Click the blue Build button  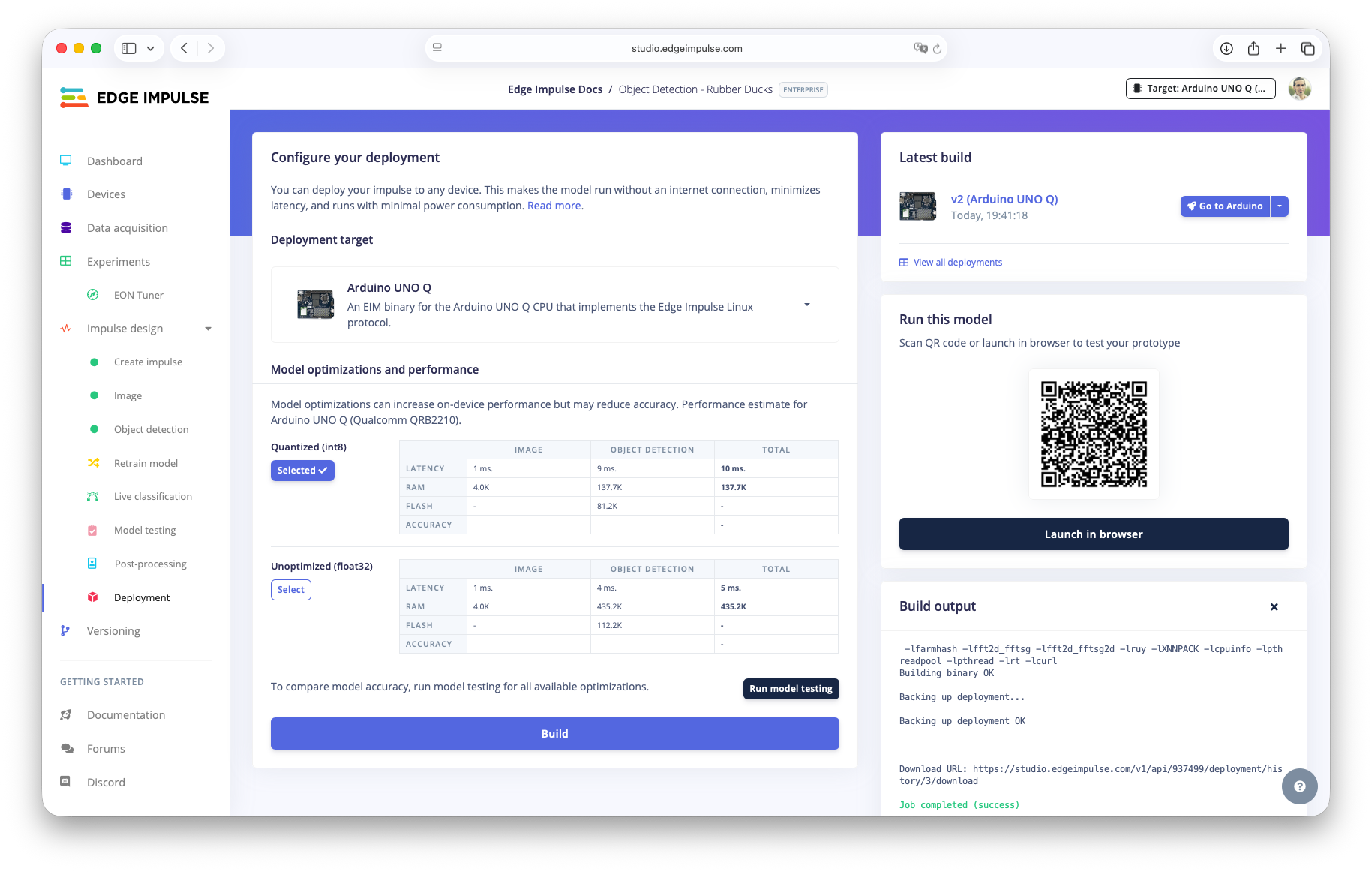click(554, 733)
